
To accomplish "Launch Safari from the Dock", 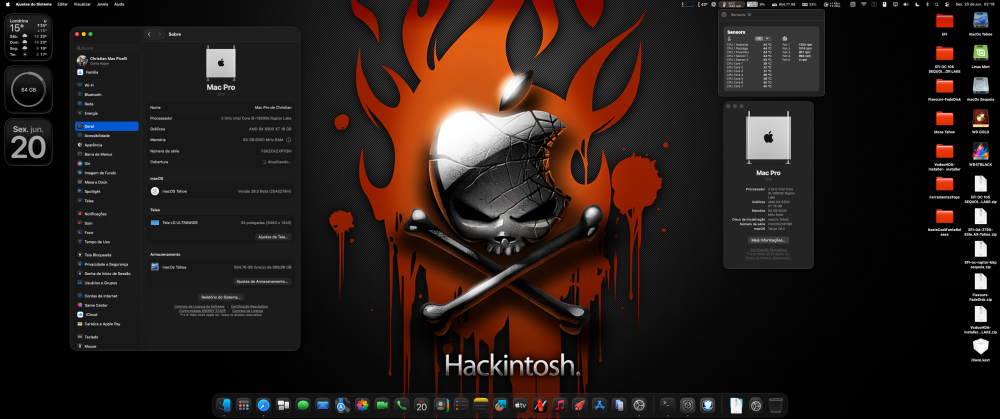I will click(x=263, y=405).
